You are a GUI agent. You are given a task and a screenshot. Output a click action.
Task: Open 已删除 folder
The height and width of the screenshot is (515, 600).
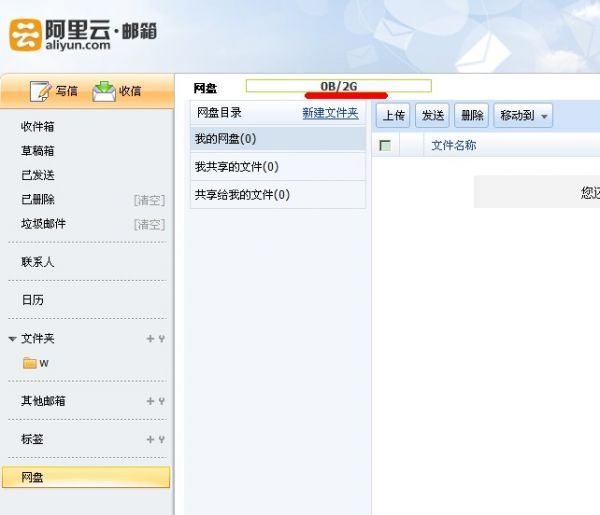pos(38,199)
